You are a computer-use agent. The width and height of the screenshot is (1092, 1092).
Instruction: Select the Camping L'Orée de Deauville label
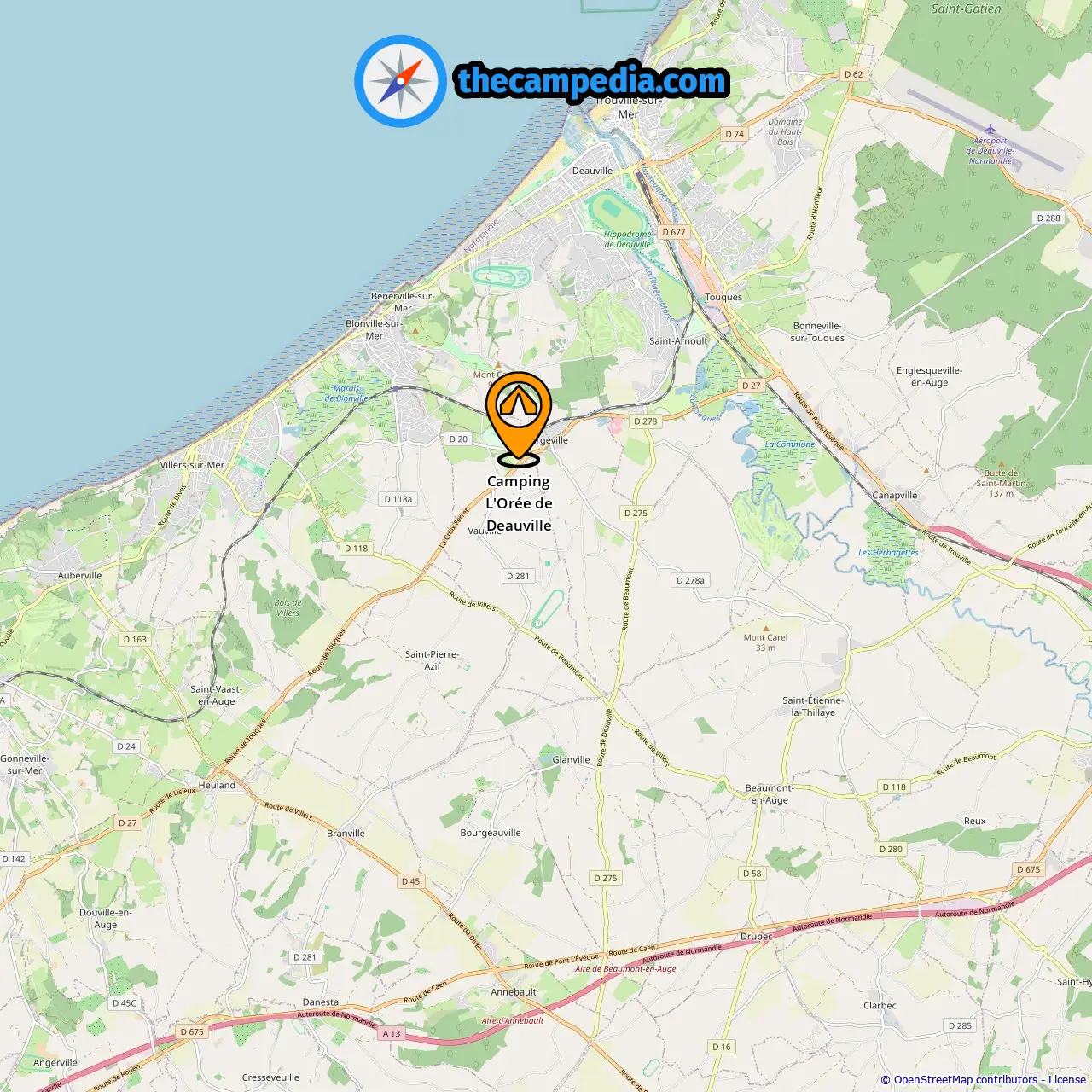519,503
